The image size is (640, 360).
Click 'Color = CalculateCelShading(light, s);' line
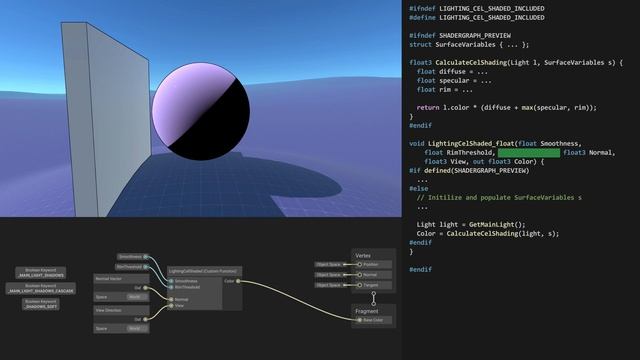488,233
